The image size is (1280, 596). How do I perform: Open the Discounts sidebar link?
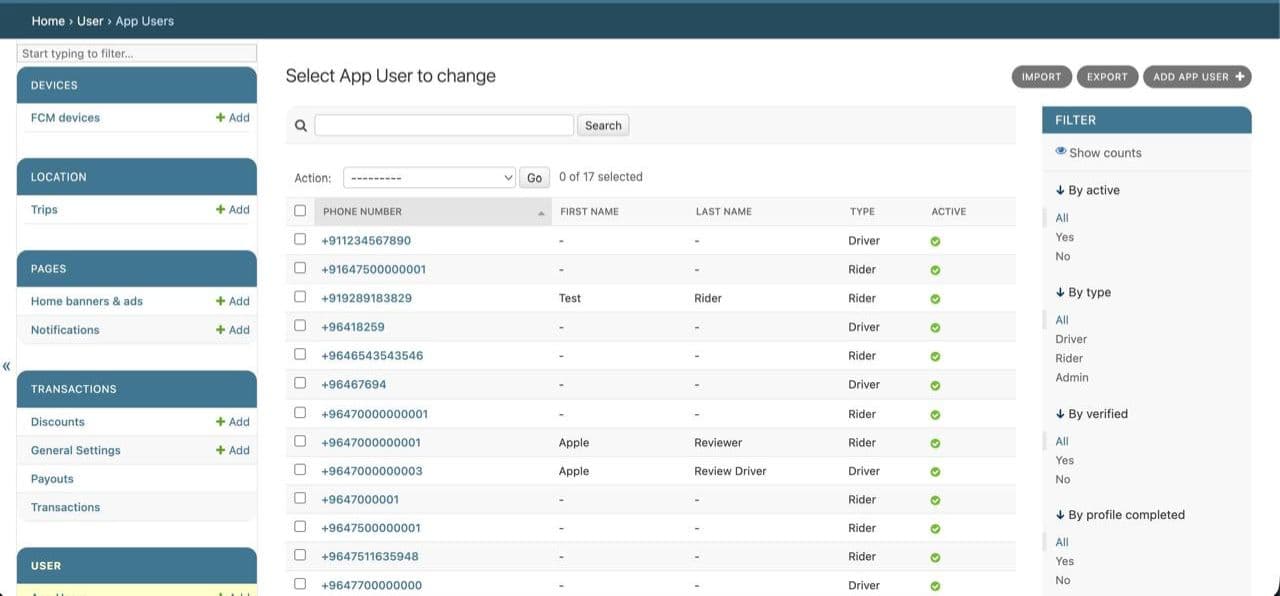(58, 422)
